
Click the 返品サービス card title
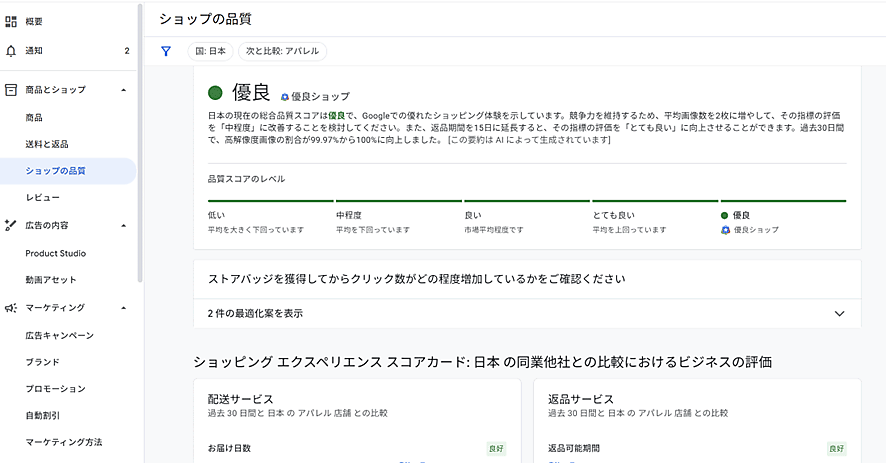(581, 399)
